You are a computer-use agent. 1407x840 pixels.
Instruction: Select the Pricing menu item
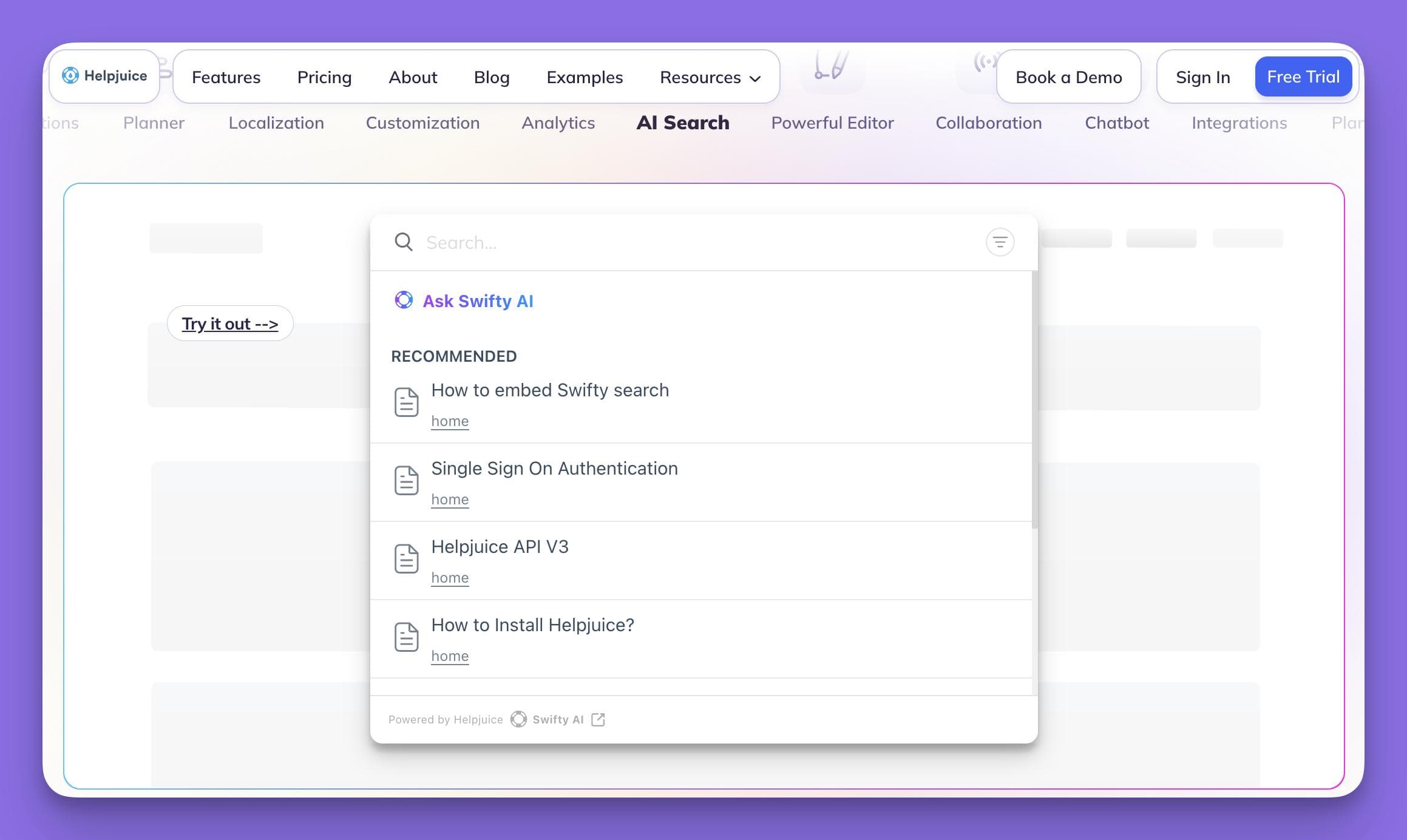click(x=324, y=77)
